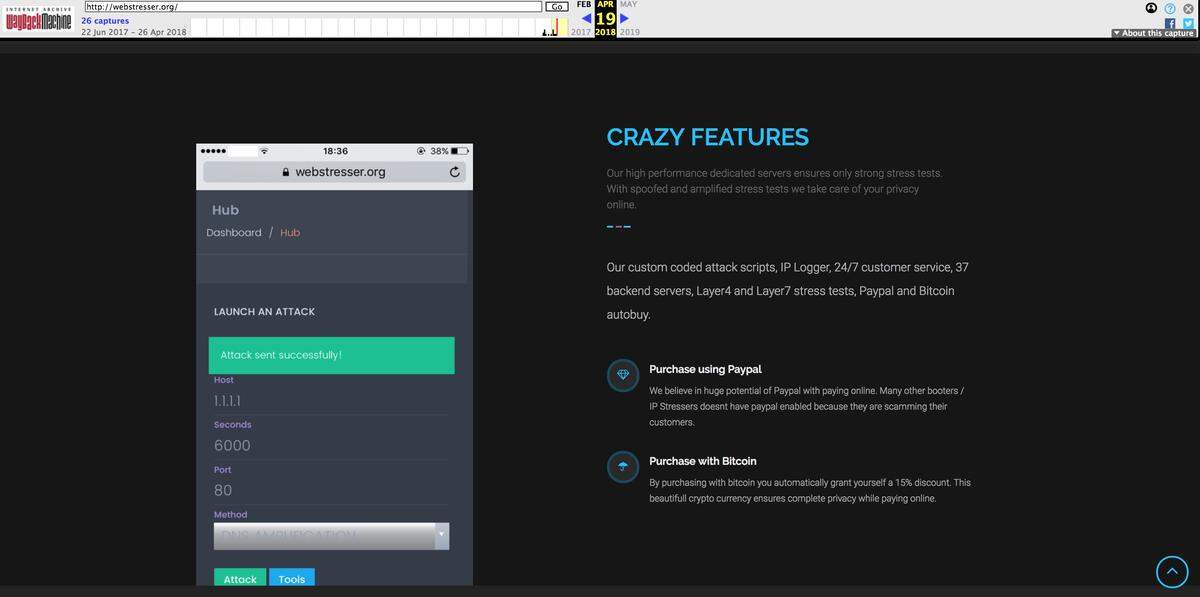Click the Wayback URL input field
This screenshot has width=1200, height=597.
(x=313, y=6)
